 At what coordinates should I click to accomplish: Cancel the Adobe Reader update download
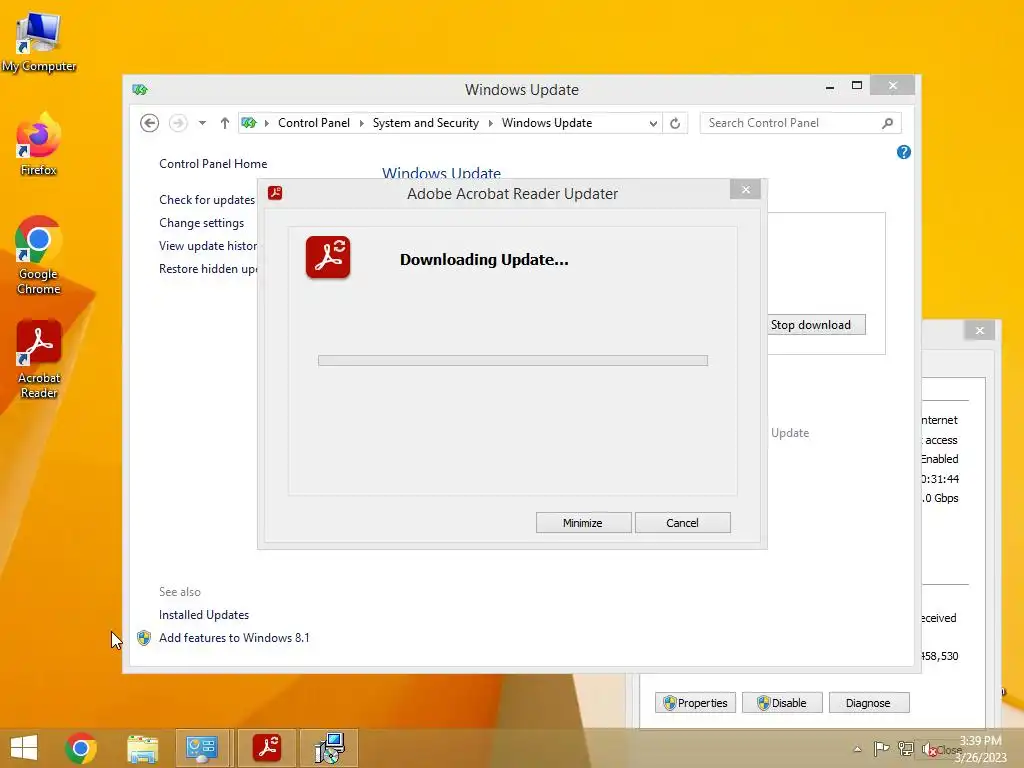click(682, 522)
